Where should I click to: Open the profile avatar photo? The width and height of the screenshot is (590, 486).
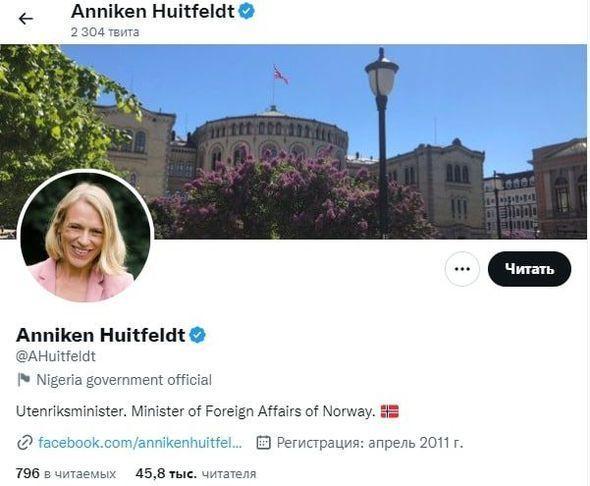click(x=85, y=236)
